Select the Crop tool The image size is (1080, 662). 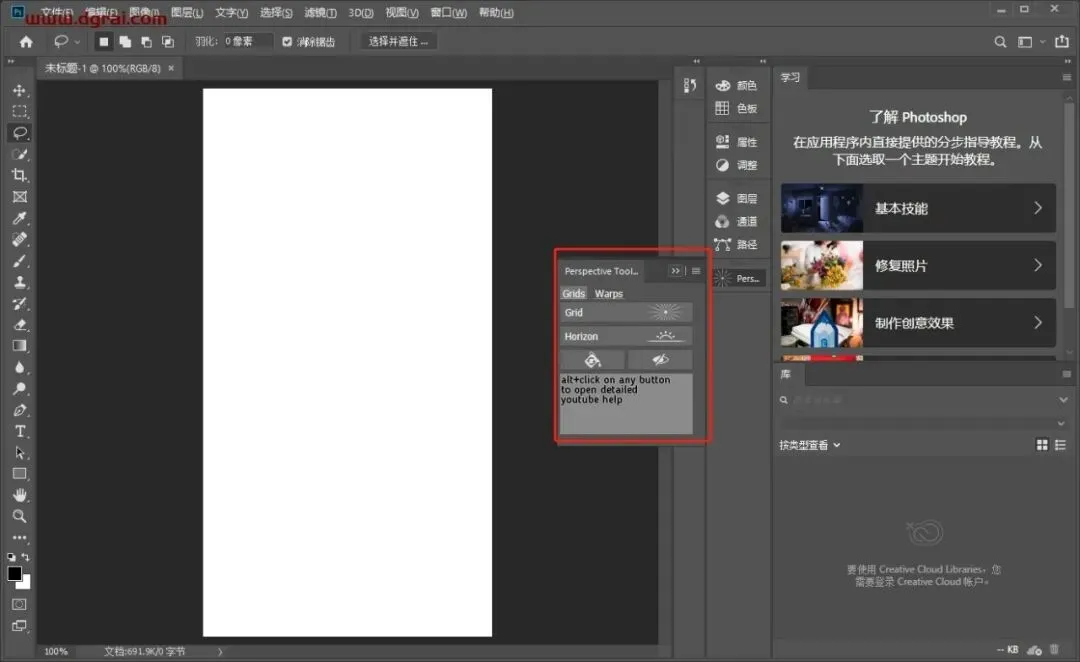(x=19, y=176)
